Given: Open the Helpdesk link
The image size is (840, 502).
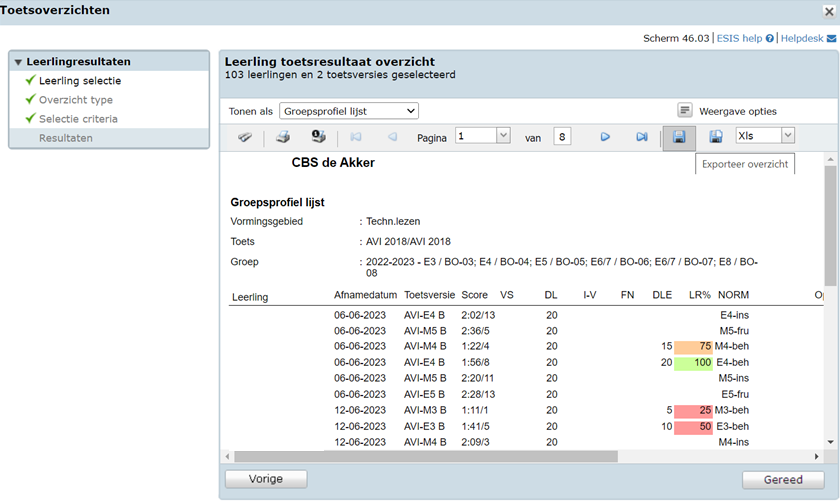Looking at the screenshot, I should (x=802, y=39).
